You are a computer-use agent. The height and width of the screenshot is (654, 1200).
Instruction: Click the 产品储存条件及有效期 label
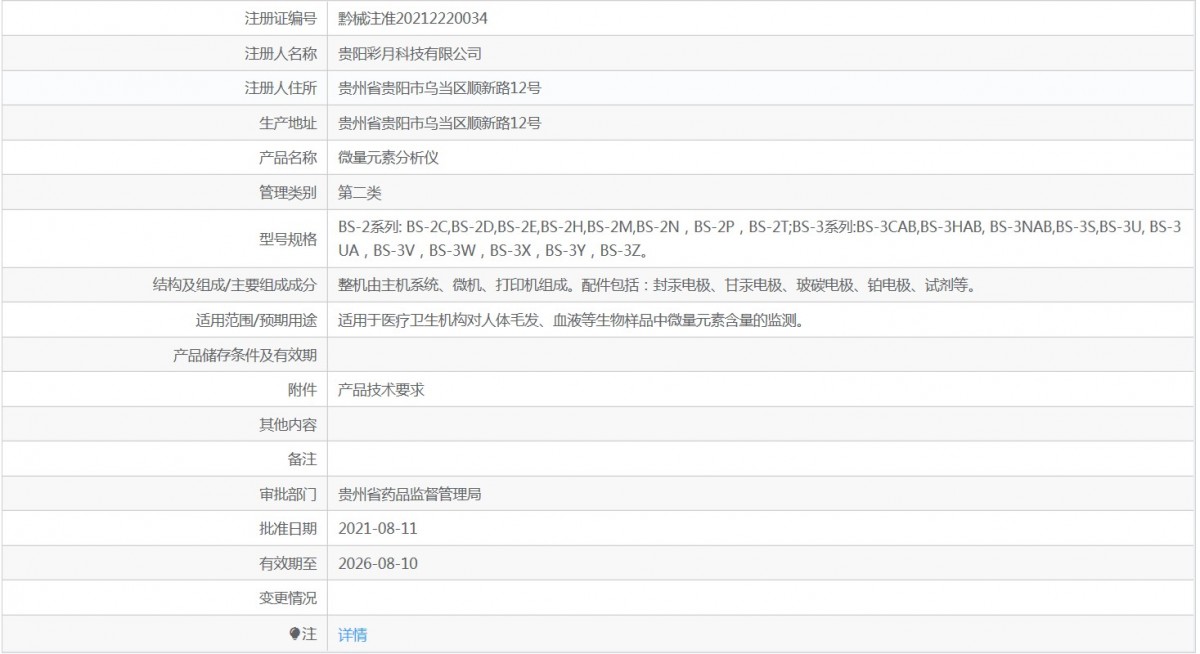pyautogui.click(x=245, y=355)
